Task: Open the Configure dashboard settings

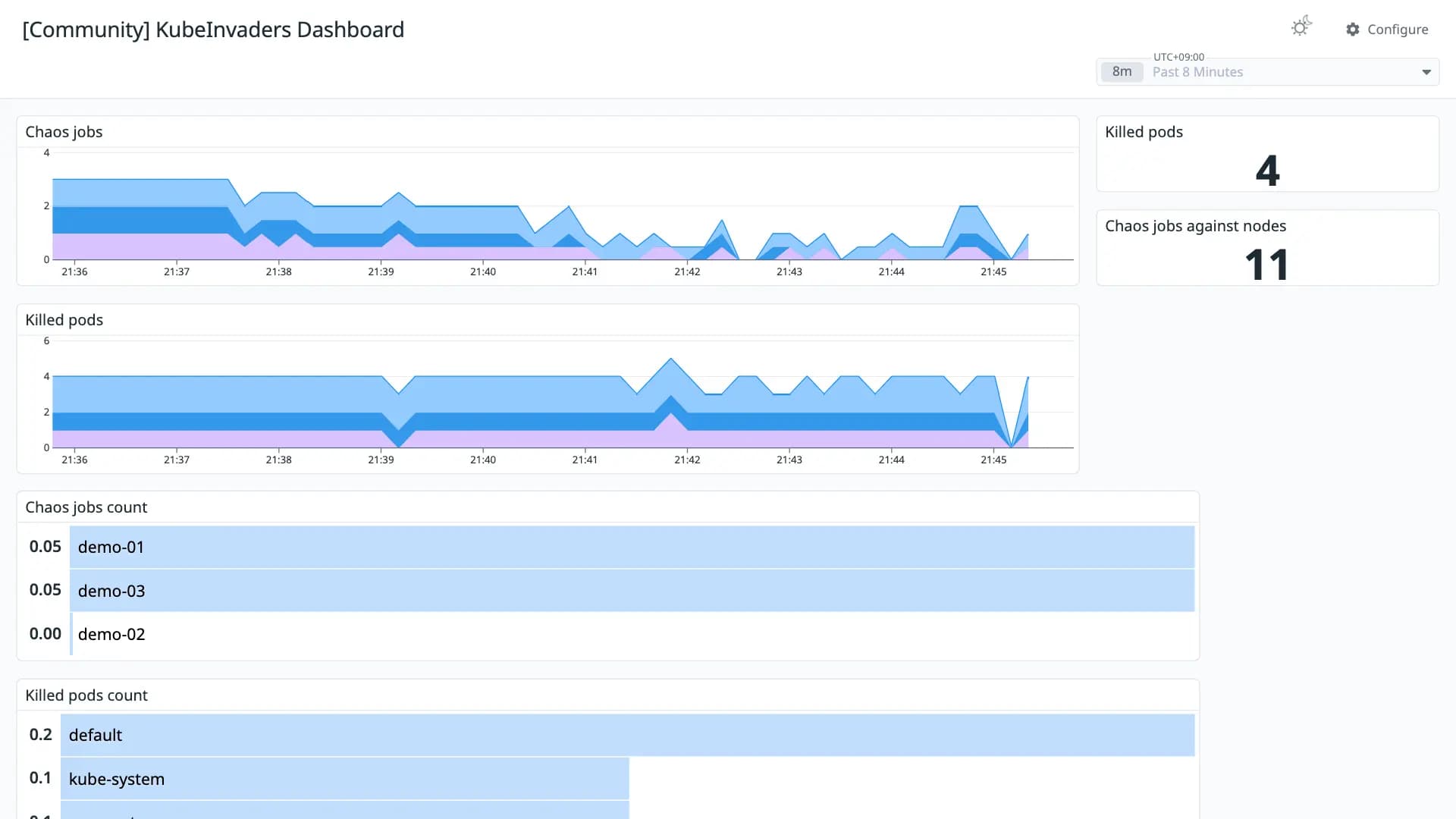Action: [1387, 30]
